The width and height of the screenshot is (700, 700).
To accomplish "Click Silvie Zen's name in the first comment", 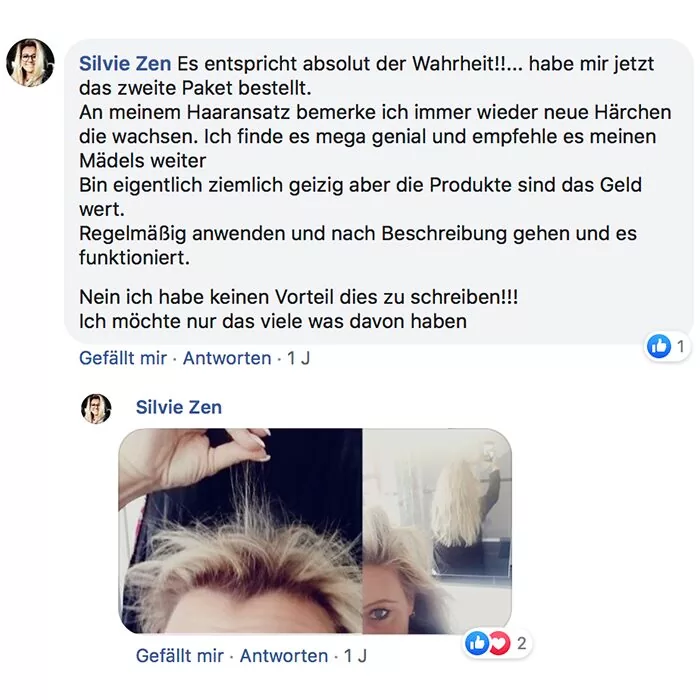I will (125, 63).
